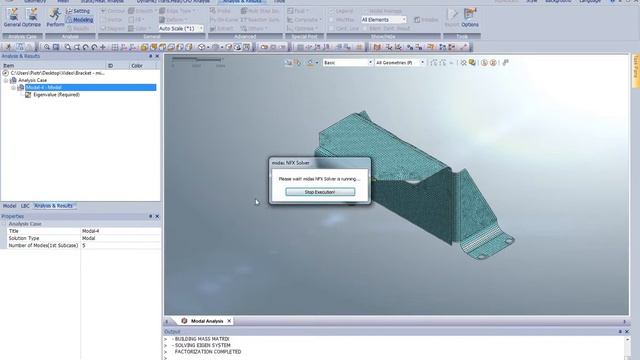Edit the Title field value Modal-4

[121, 231]
